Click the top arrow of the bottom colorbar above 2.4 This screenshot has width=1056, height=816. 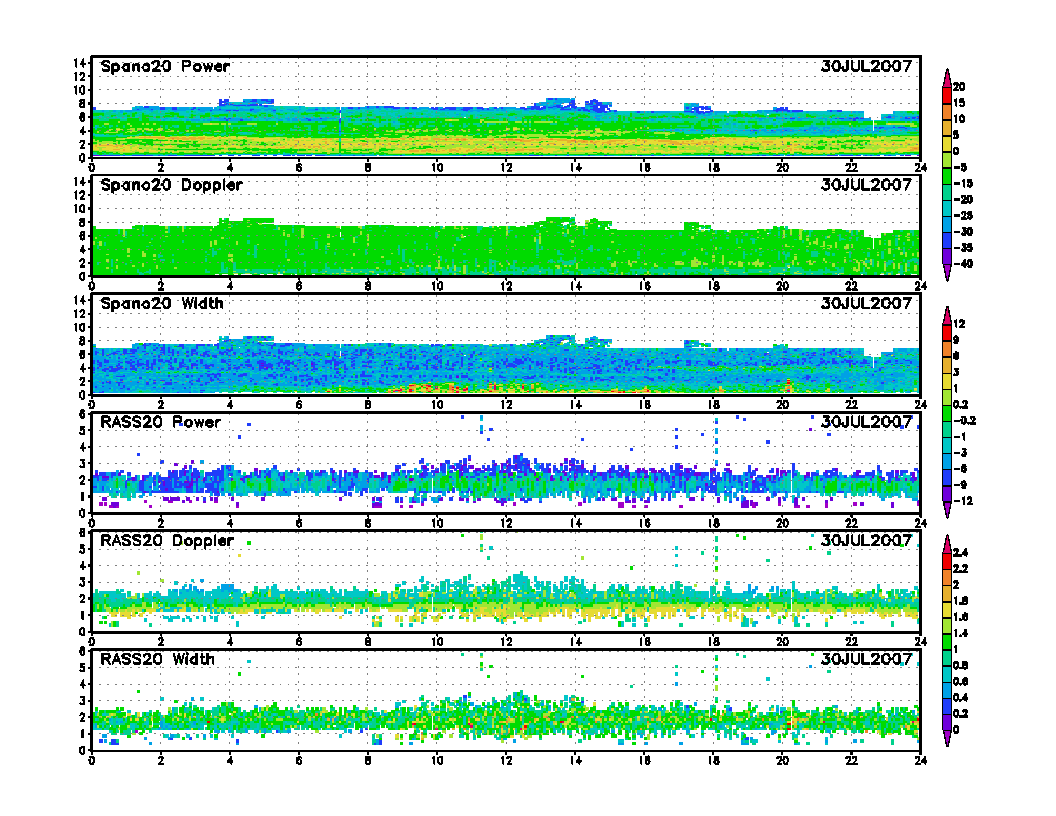click(x=947, y=543)
